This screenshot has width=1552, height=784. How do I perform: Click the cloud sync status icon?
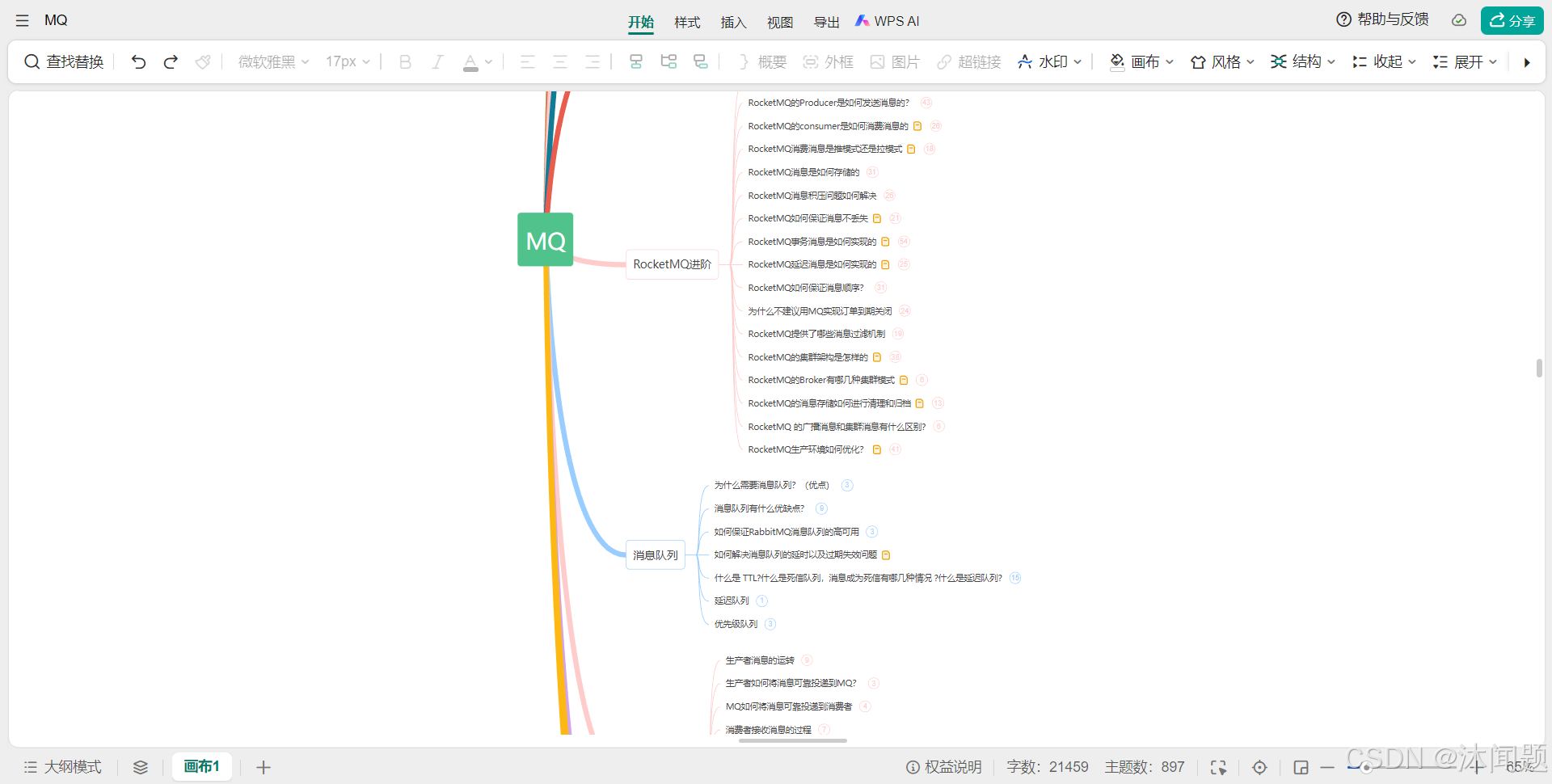[x=1458, y=20]
